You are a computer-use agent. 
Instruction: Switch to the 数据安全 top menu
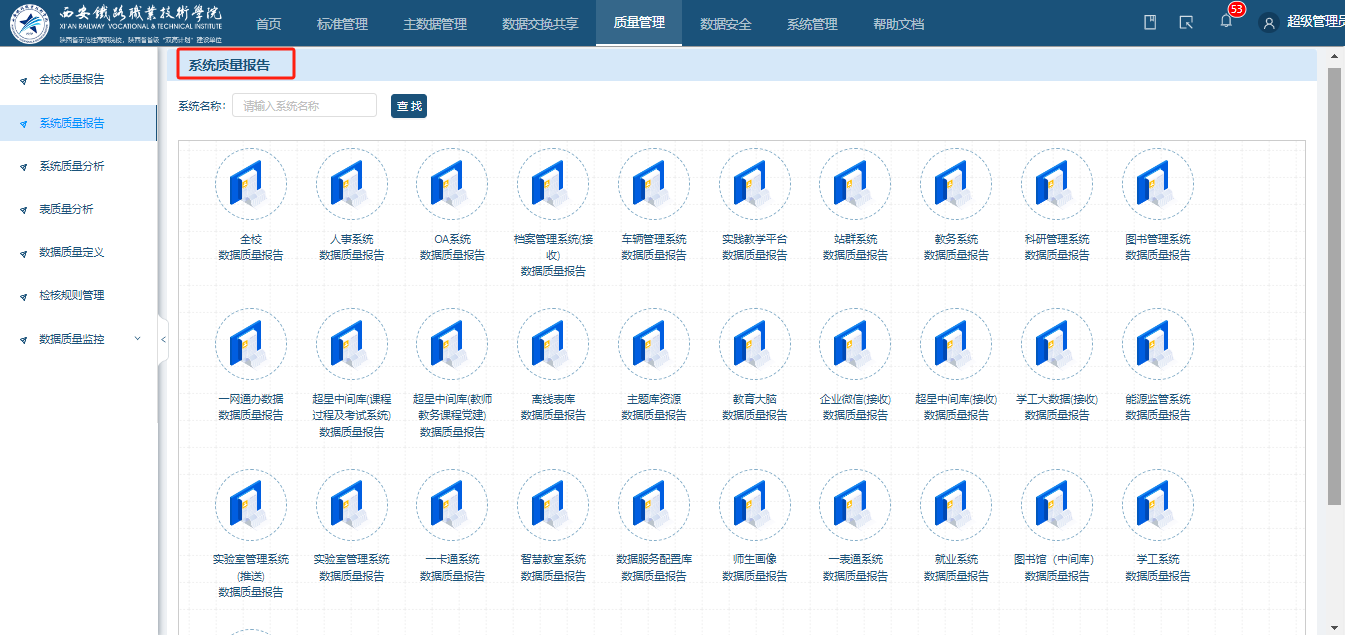725,24
